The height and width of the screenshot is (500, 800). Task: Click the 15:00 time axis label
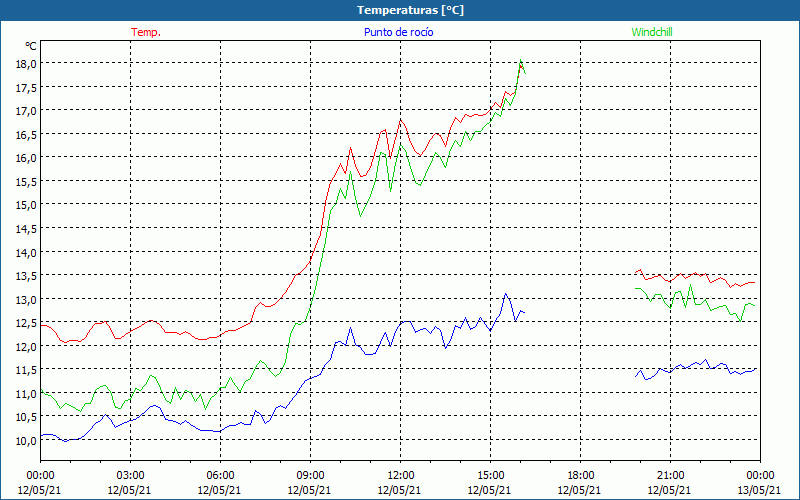(x=490, y=476)
